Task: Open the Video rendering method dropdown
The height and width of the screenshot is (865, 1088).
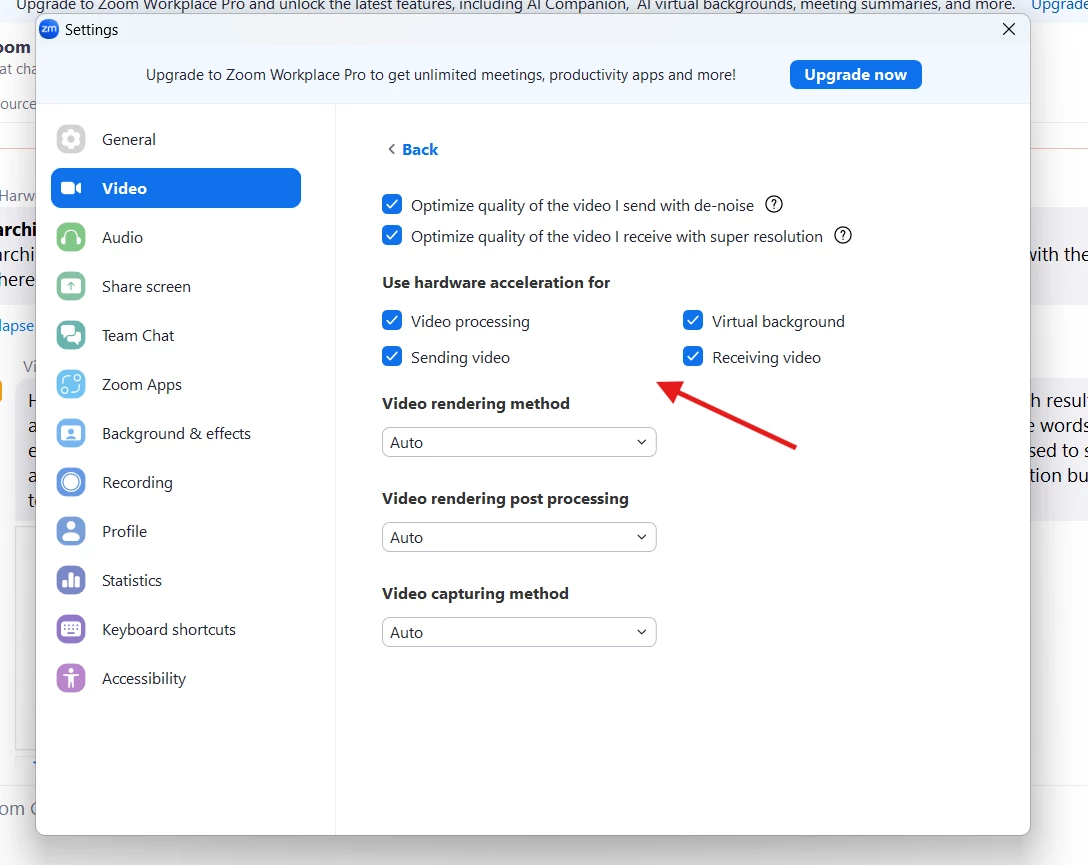Action: (519, 443)
